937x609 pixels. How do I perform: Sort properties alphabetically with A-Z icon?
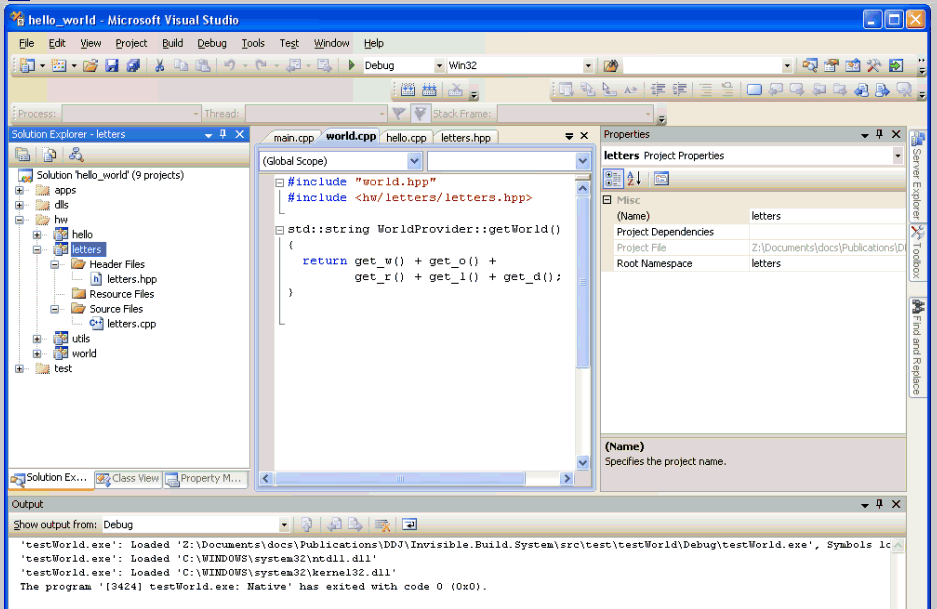click(x=634, y=179)
